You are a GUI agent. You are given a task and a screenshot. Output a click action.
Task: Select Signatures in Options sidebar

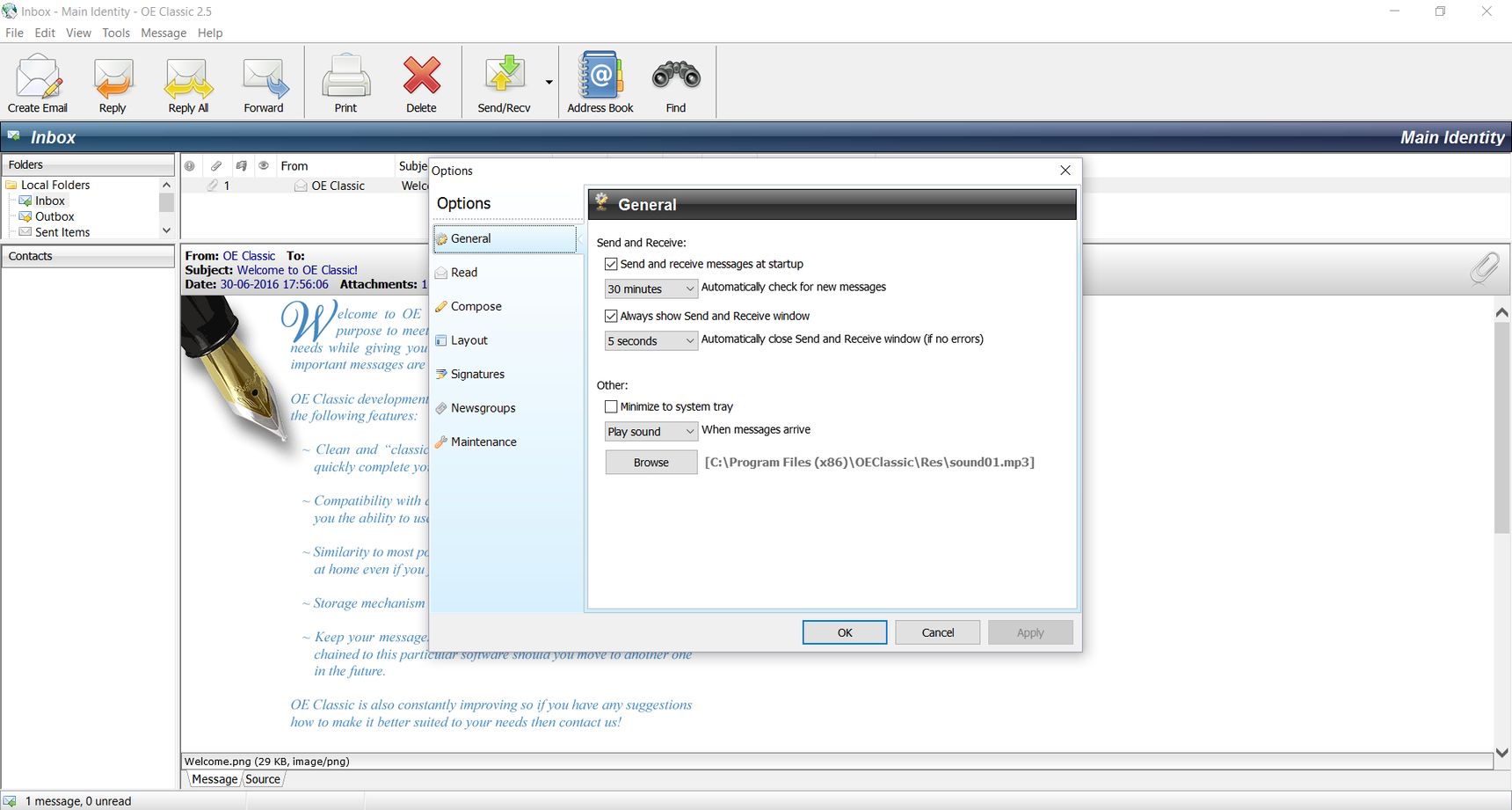(x=505, y=374)
